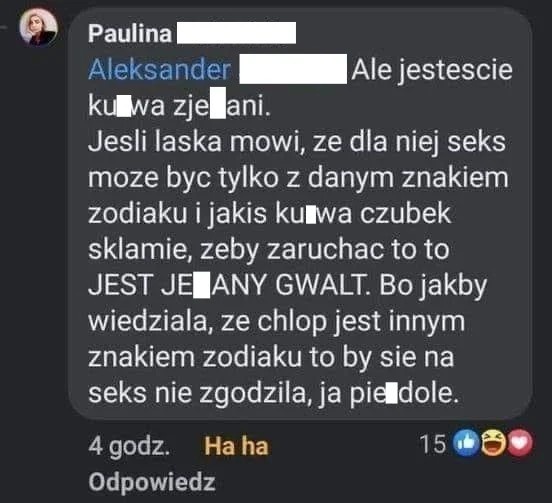Click the line starting 'Jesli laska mowi'
This screenshot has width=552, height=503.
[x=297, y=142]
